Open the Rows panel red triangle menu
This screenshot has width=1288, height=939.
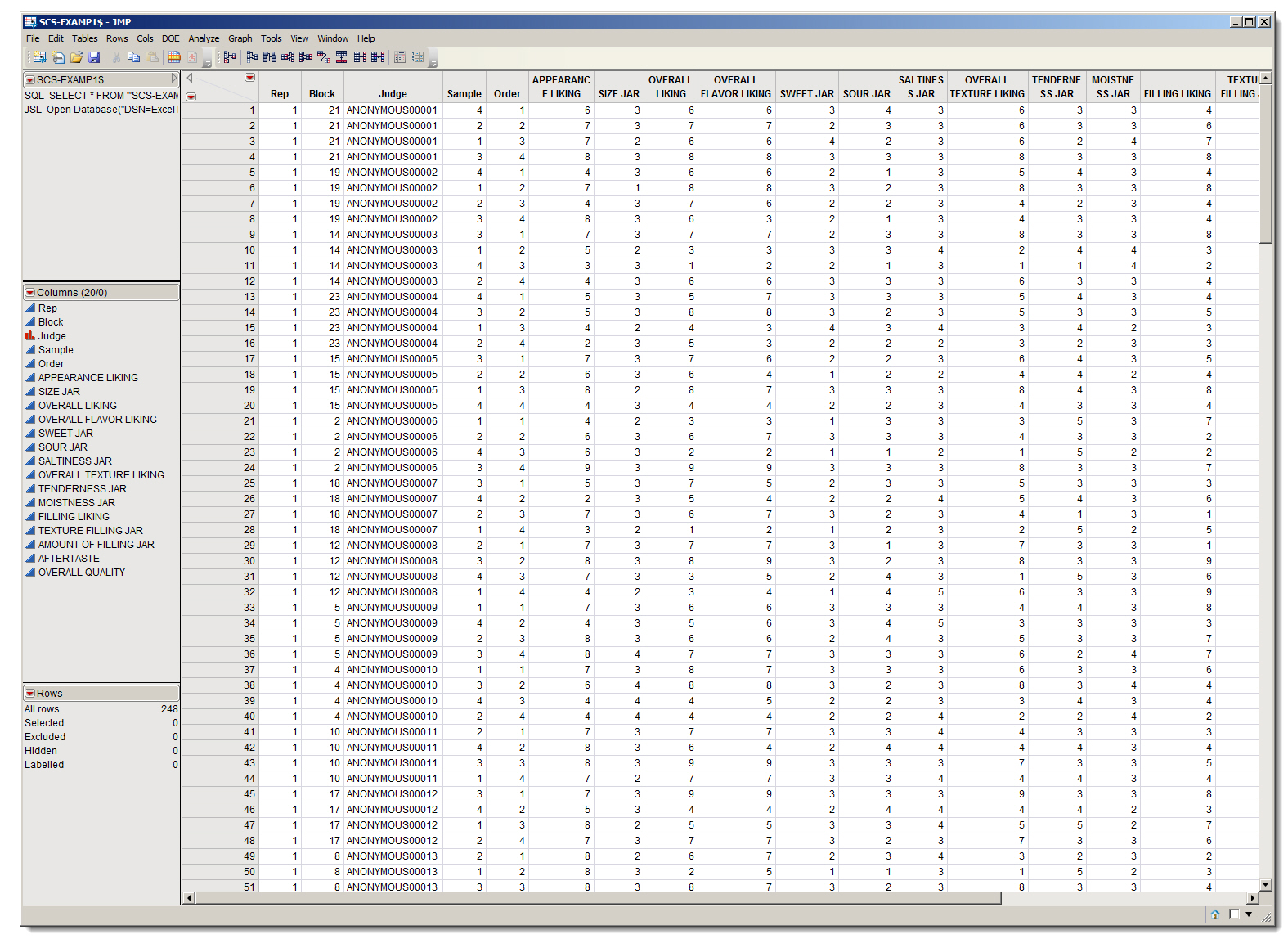click(30, 694)
